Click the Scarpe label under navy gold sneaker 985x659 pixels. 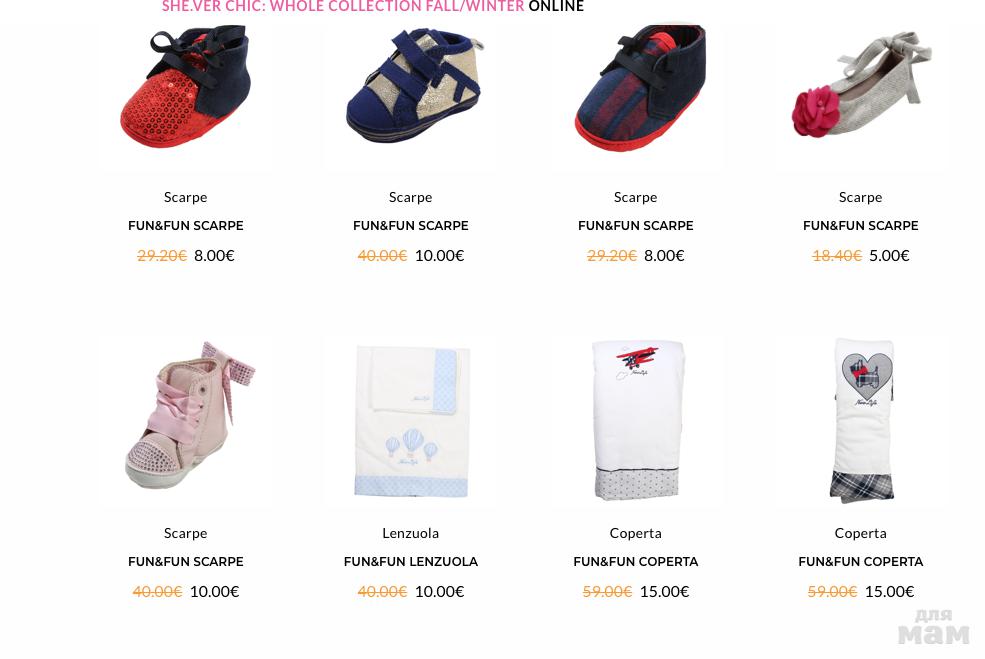click(x=410, y=197)
